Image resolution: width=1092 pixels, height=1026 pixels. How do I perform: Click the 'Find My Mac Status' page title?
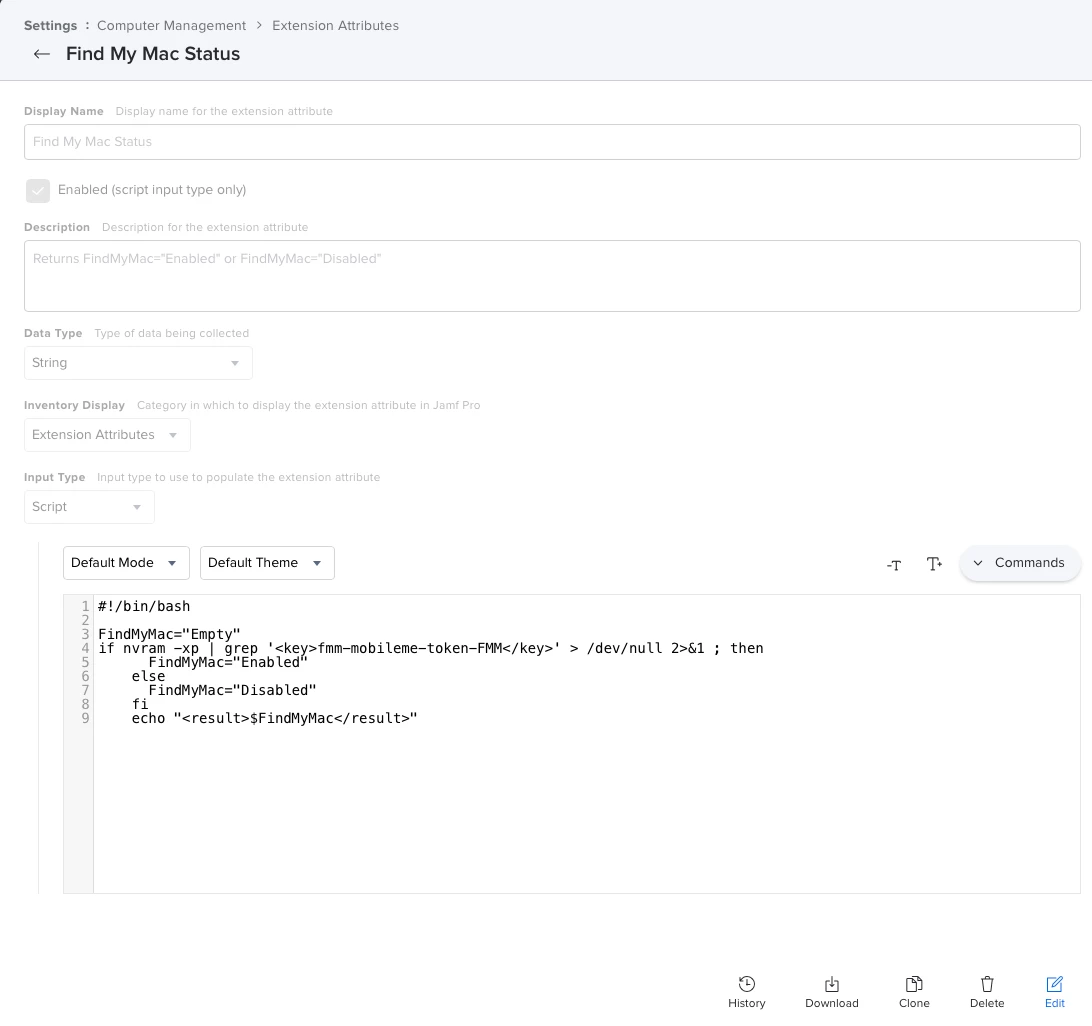pyautogui.click(x=153, y=54)
